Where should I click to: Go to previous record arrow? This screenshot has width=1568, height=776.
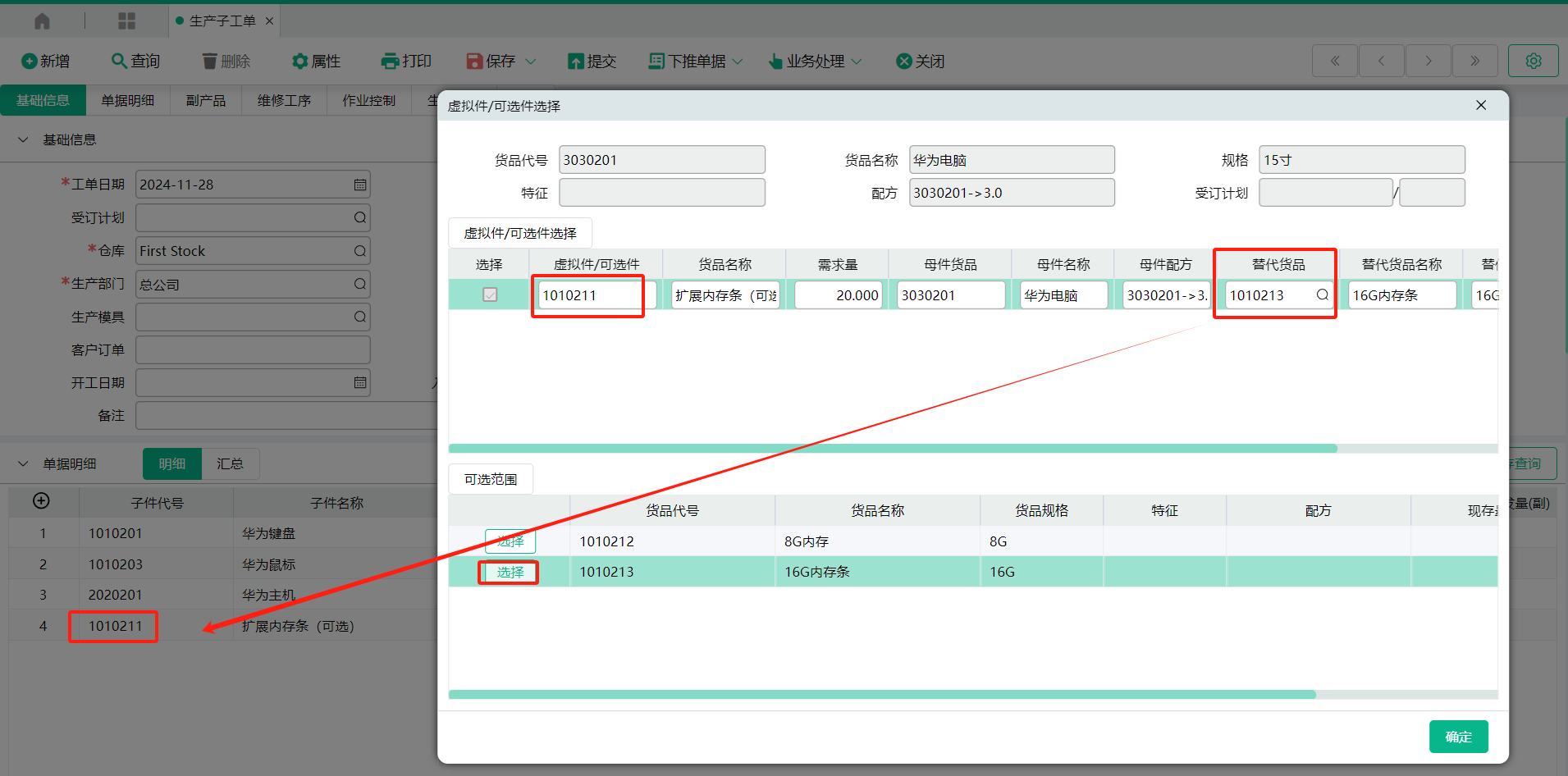coord(1382,61)
